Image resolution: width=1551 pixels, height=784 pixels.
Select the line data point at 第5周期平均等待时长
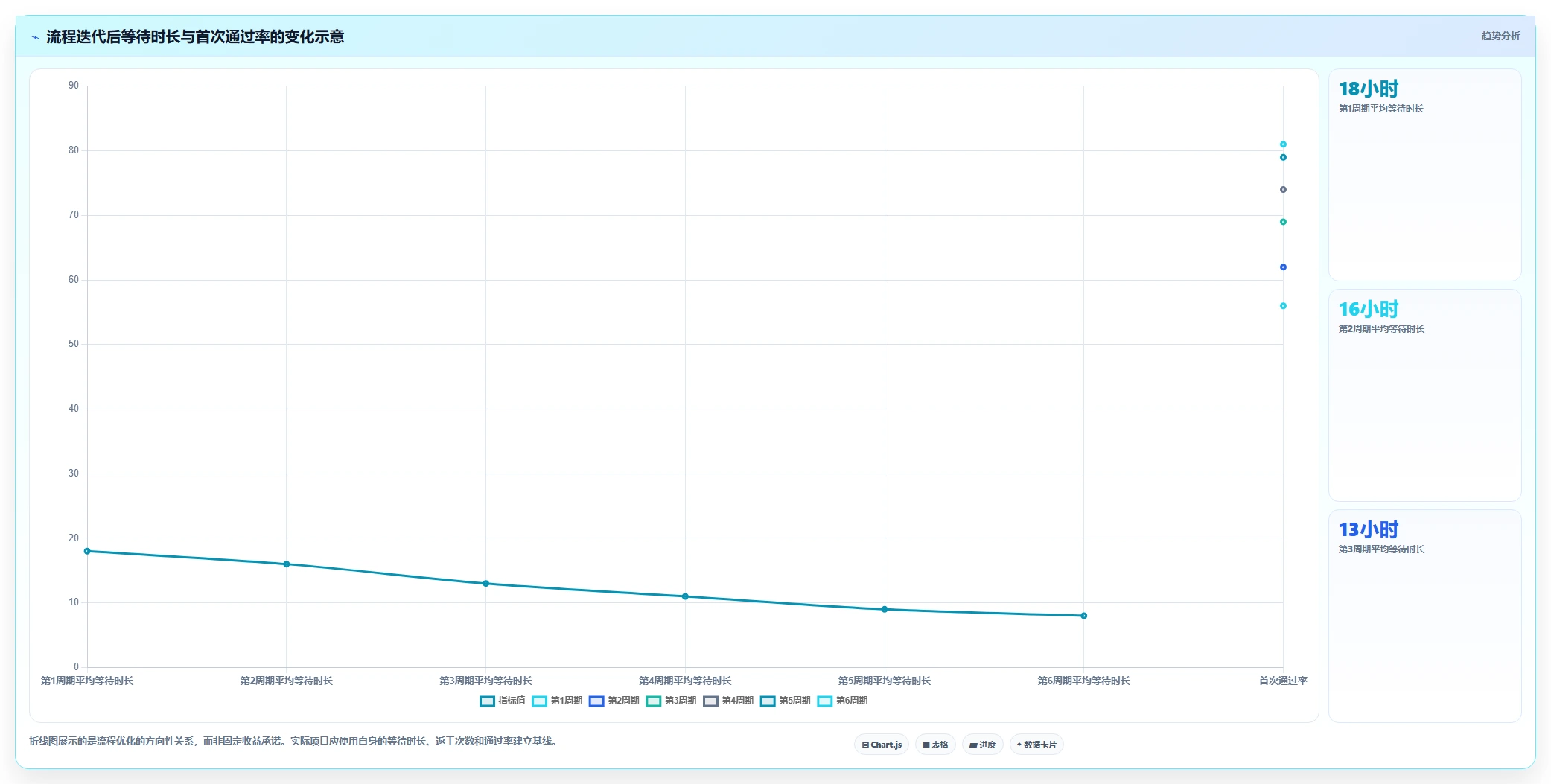pos(885,609)
